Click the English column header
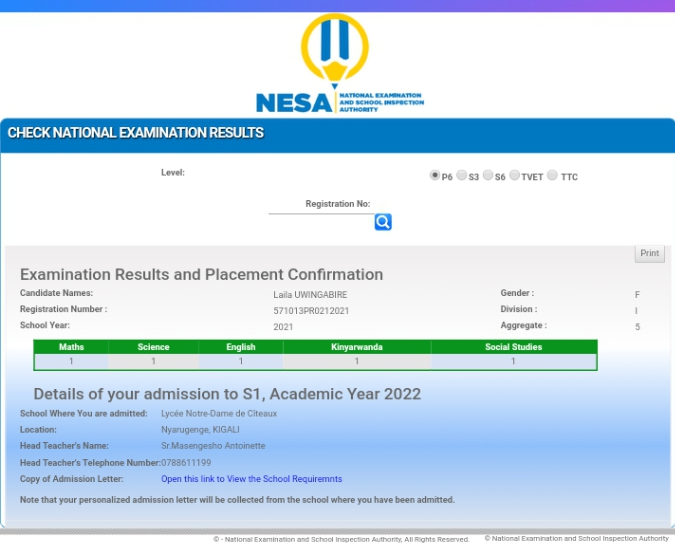Image resolution: width=675 pixels, height=546 pixels. [x=241, y=347]
